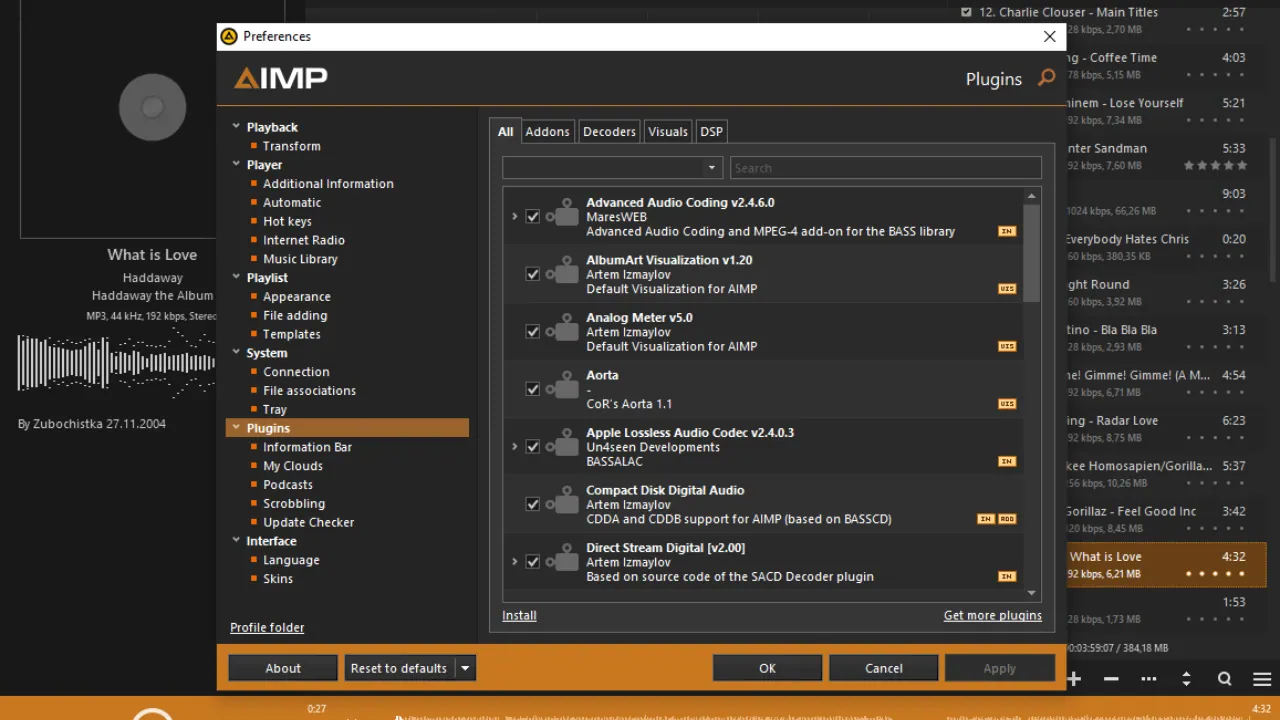Cancel the Preferences dialog
This screenshot has width=1280, height=720.
[x=883, y=668]
